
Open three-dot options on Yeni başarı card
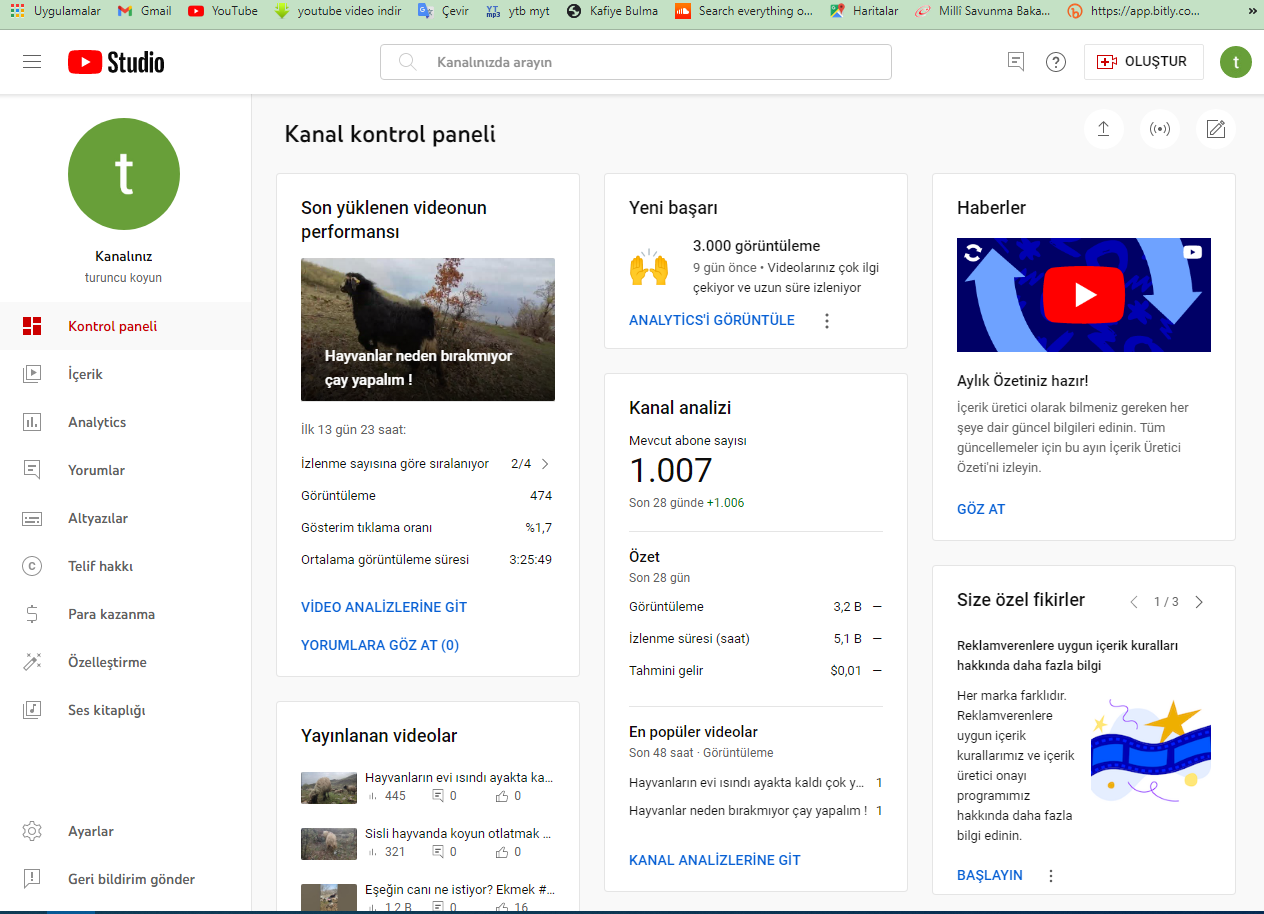coord(826,321)
